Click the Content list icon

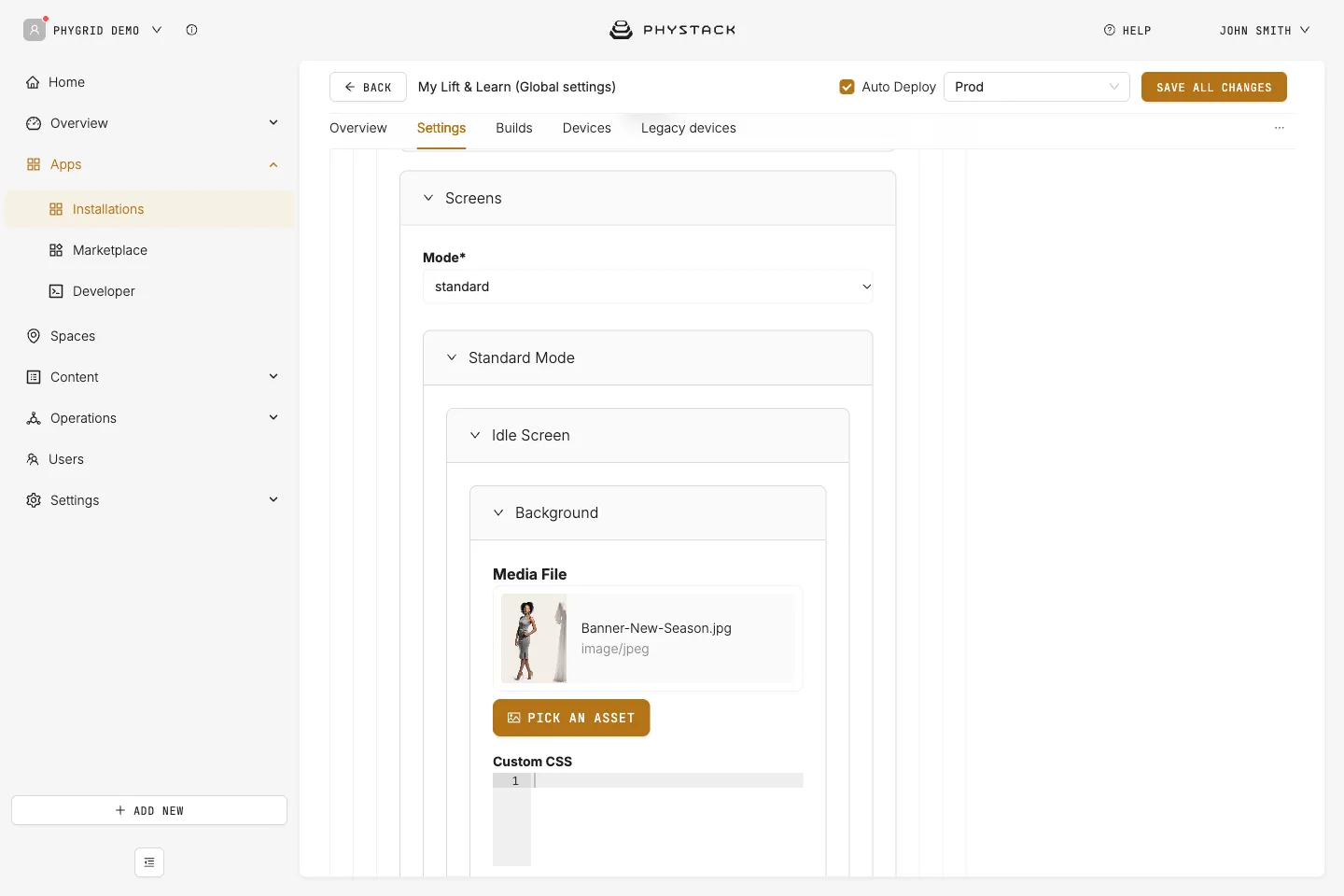pyautogui.click(x=34, y=377)
